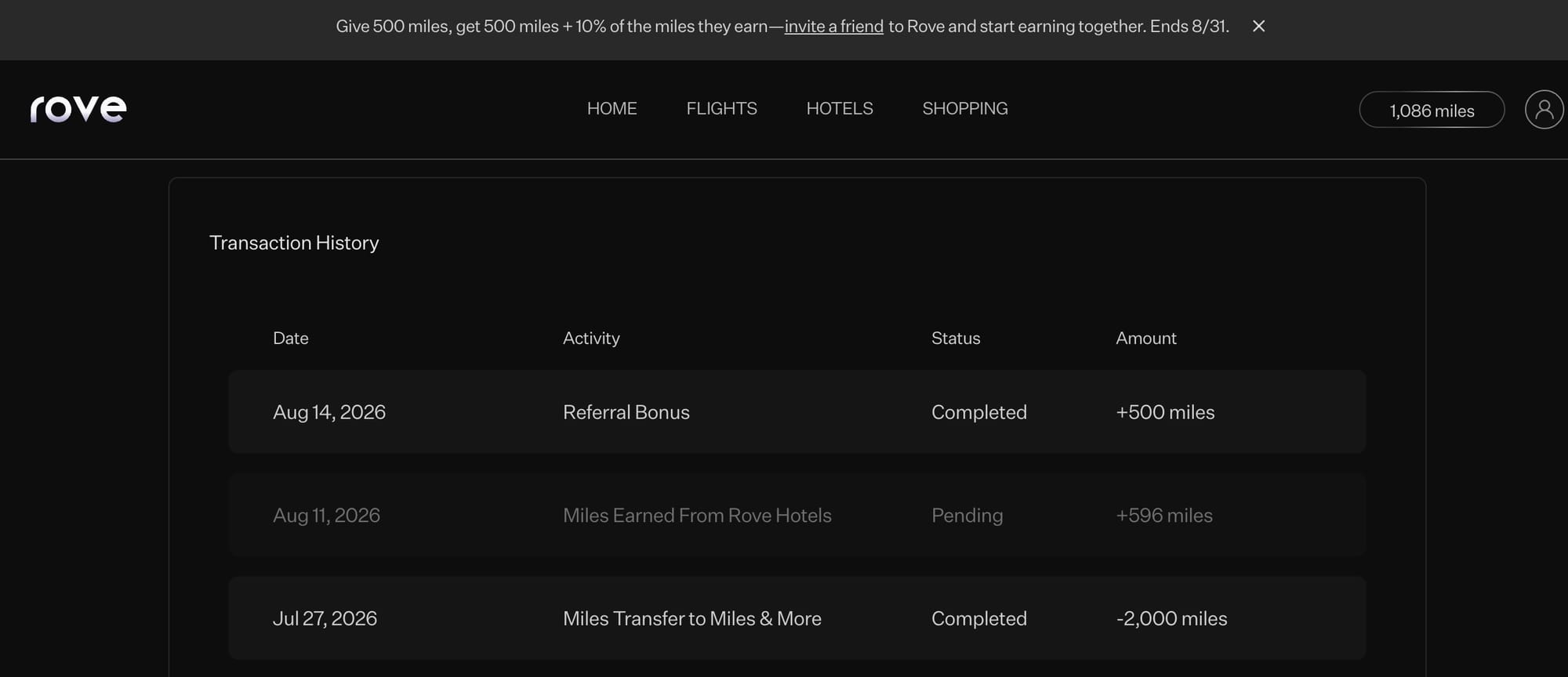Select the Referral Bonus transaction row
This screenshot has height=677, width=1568.
(797, 411)
